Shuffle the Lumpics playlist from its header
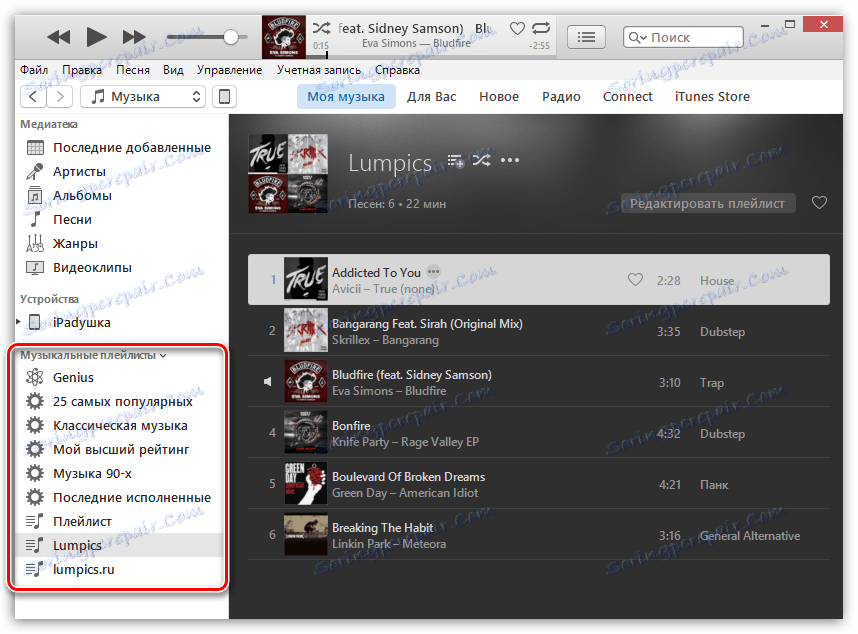 point(482,160)
